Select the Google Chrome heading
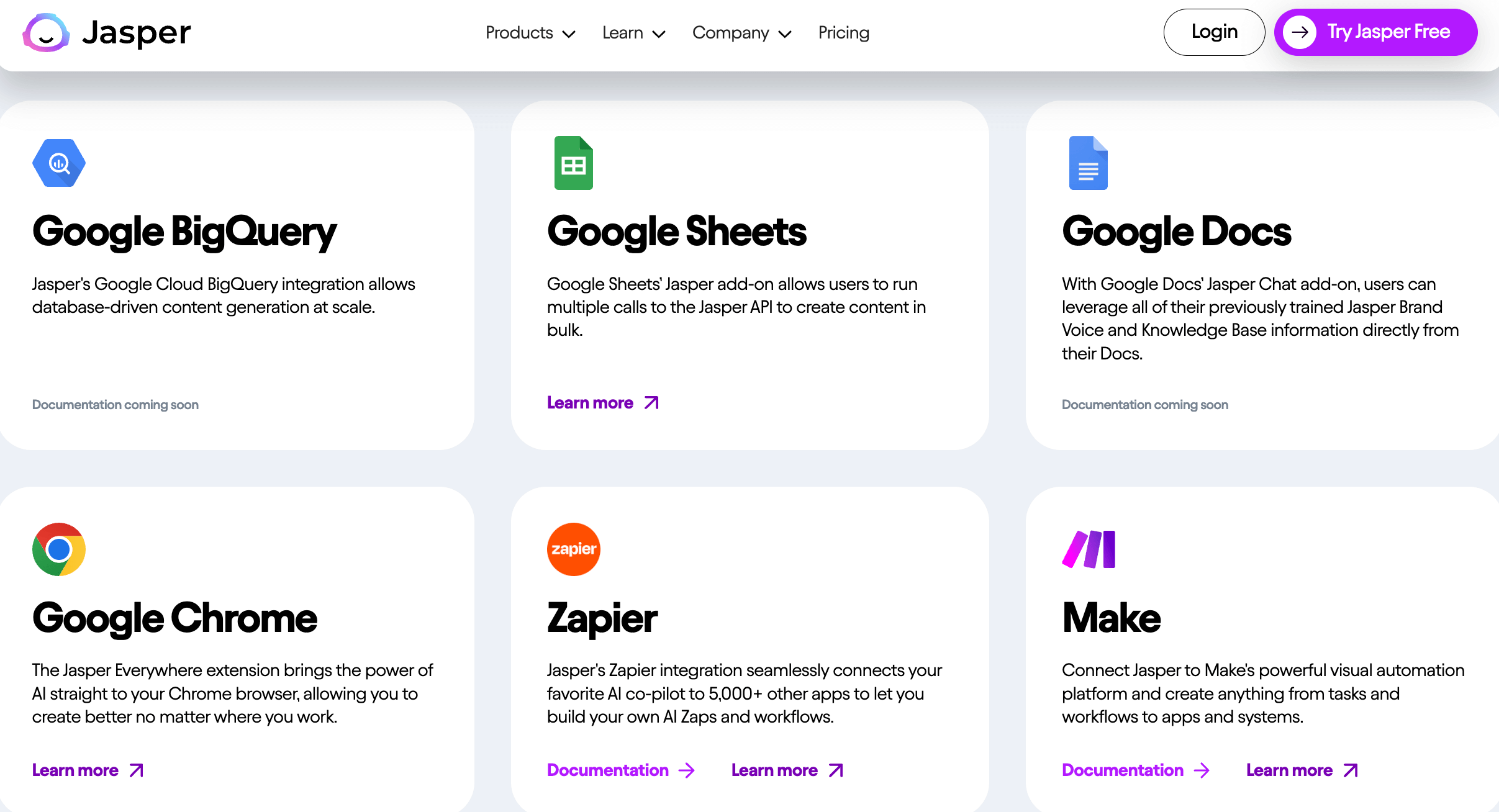The image size is (1499, 812). 175,618
